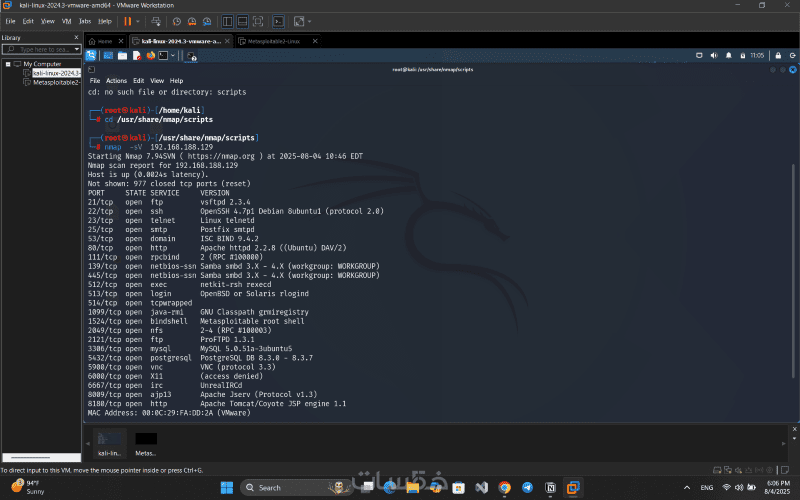The width and height of the screenshot is (800, 500).
Task: Revert the VM to its snapshot
Action: (x=192, y=21)
